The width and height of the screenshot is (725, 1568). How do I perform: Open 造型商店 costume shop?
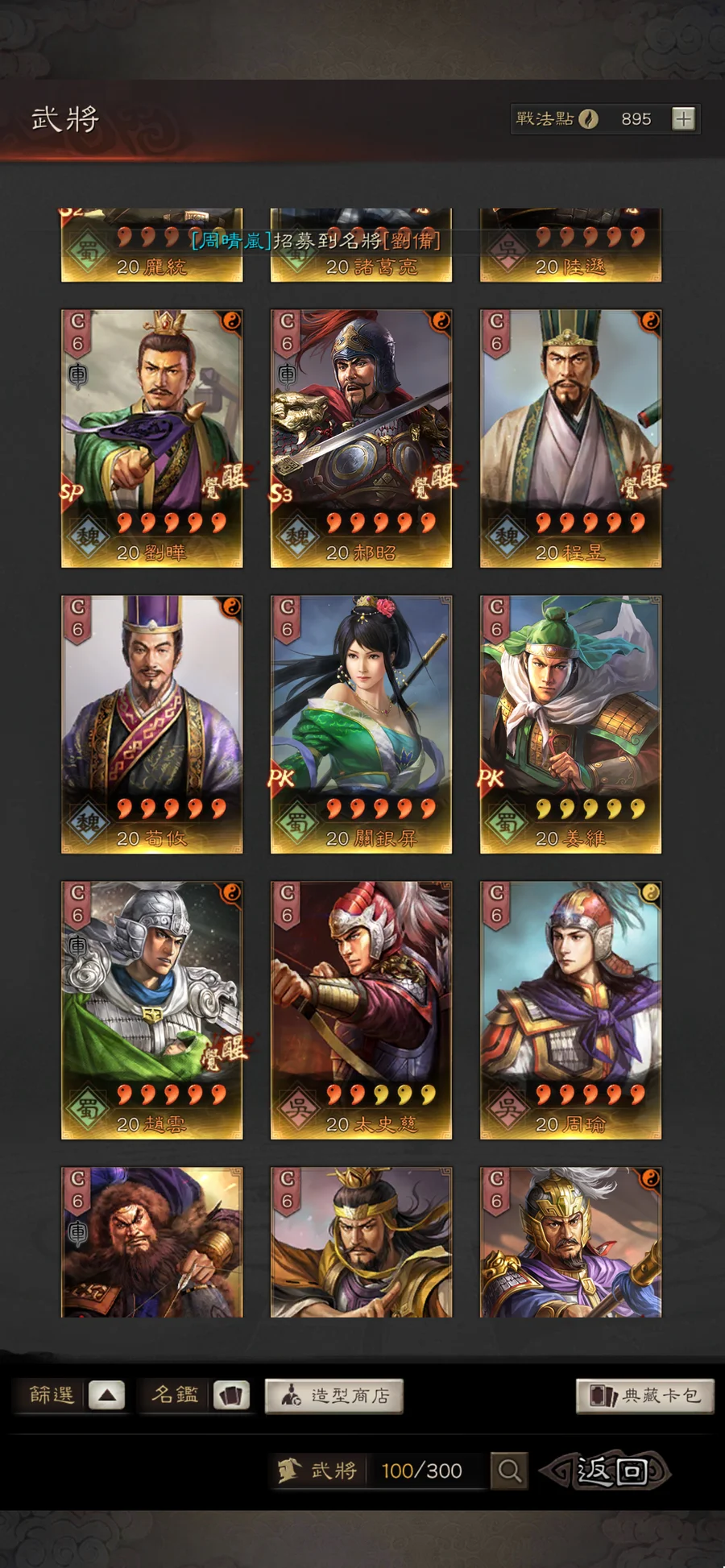pyautogui.click(x=334, y=1396)
